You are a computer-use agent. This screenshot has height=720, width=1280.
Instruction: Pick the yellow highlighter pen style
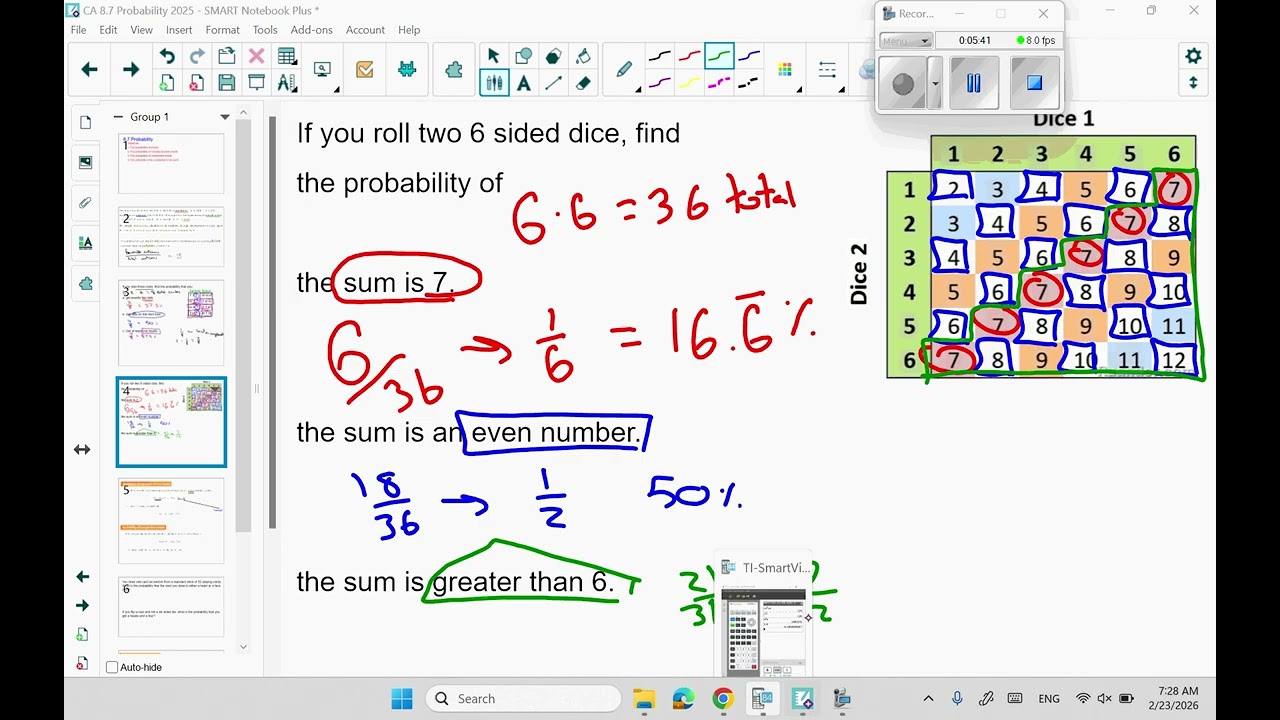pos(689,83)
